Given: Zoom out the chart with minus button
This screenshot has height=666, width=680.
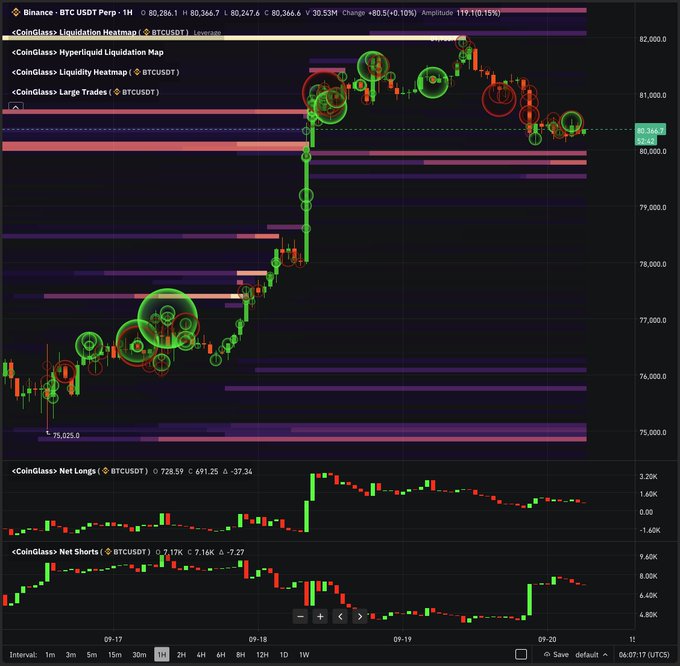Looking at the screenshot, I should click(300, 616).
